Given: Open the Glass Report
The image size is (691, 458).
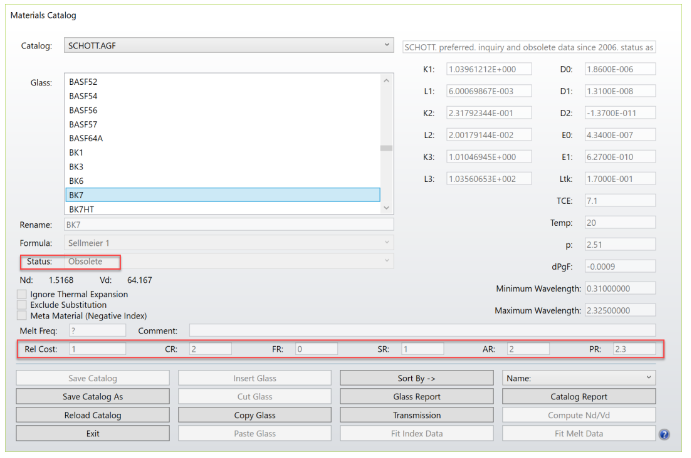Looking at the screenshot, I should (416, 396).
